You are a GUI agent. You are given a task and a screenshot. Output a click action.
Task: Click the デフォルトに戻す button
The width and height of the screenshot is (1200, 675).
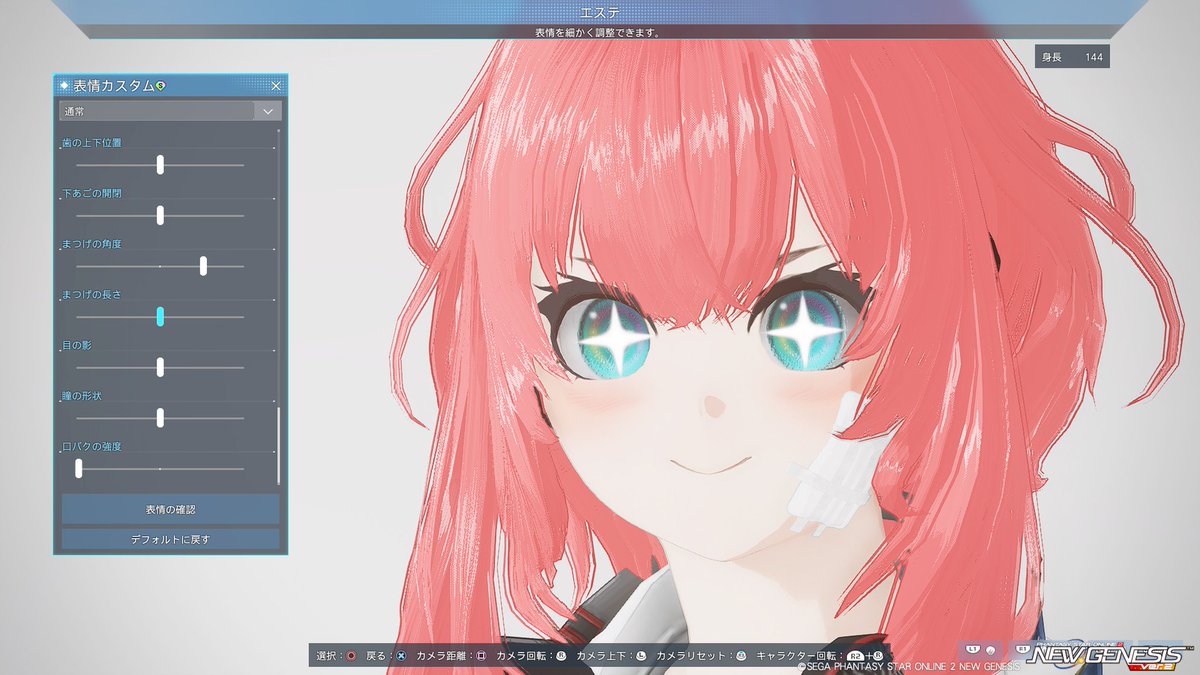[170, 539]
